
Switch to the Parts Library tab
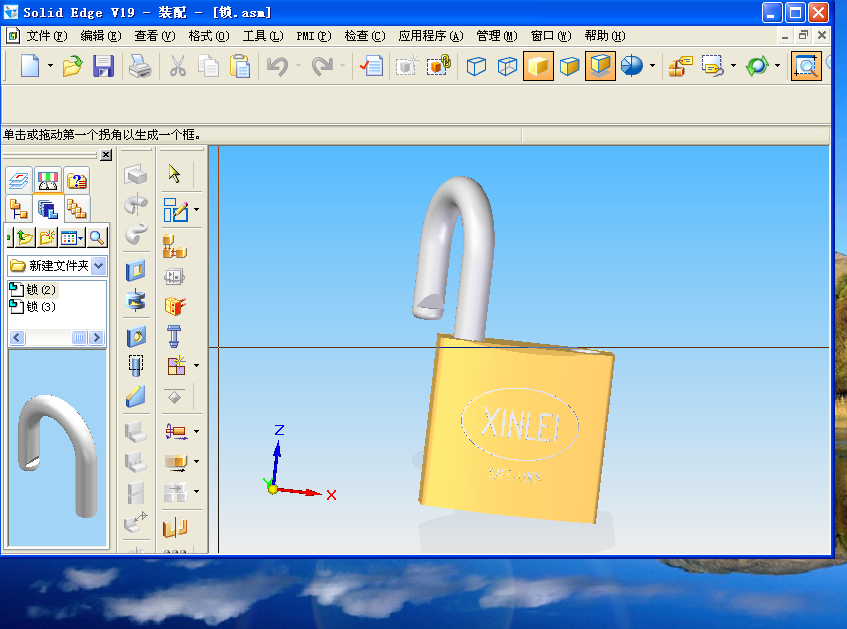click(x=48, y=209)
